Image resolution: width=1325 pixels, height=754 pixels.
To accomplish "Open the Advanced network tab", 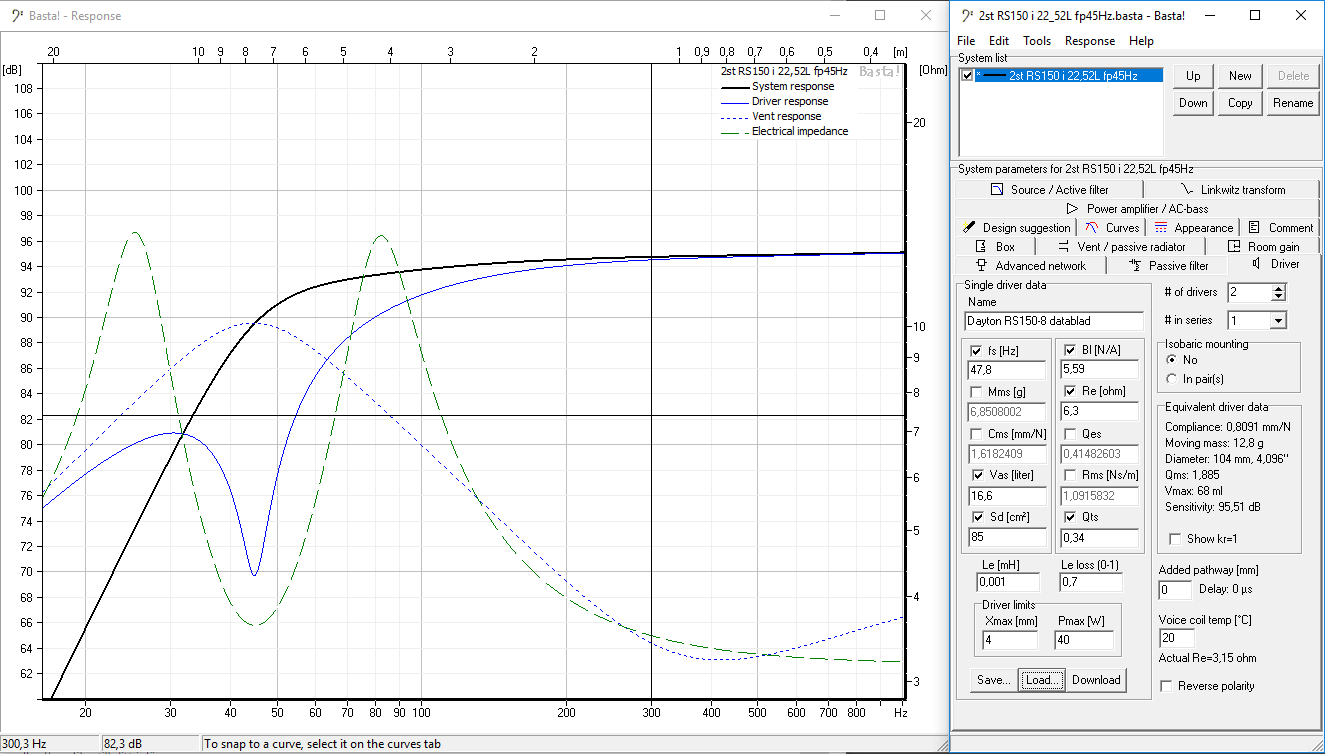I will 1030,265.
